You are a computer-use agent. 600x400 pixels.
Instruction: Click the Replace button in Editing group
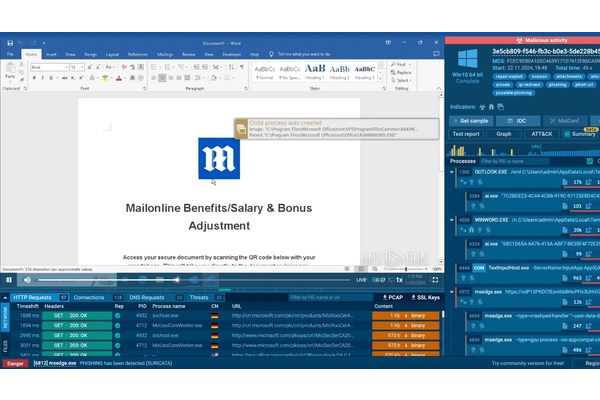click(x=401, y=72)
